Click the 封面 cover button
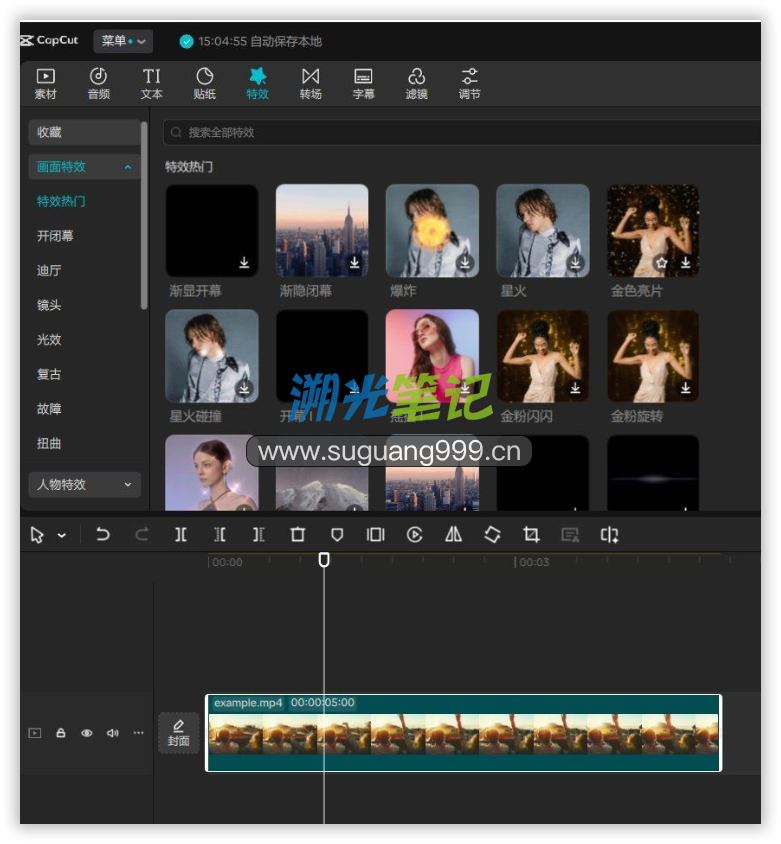This screenshot has width=781, height=844. tap(178, 733)
